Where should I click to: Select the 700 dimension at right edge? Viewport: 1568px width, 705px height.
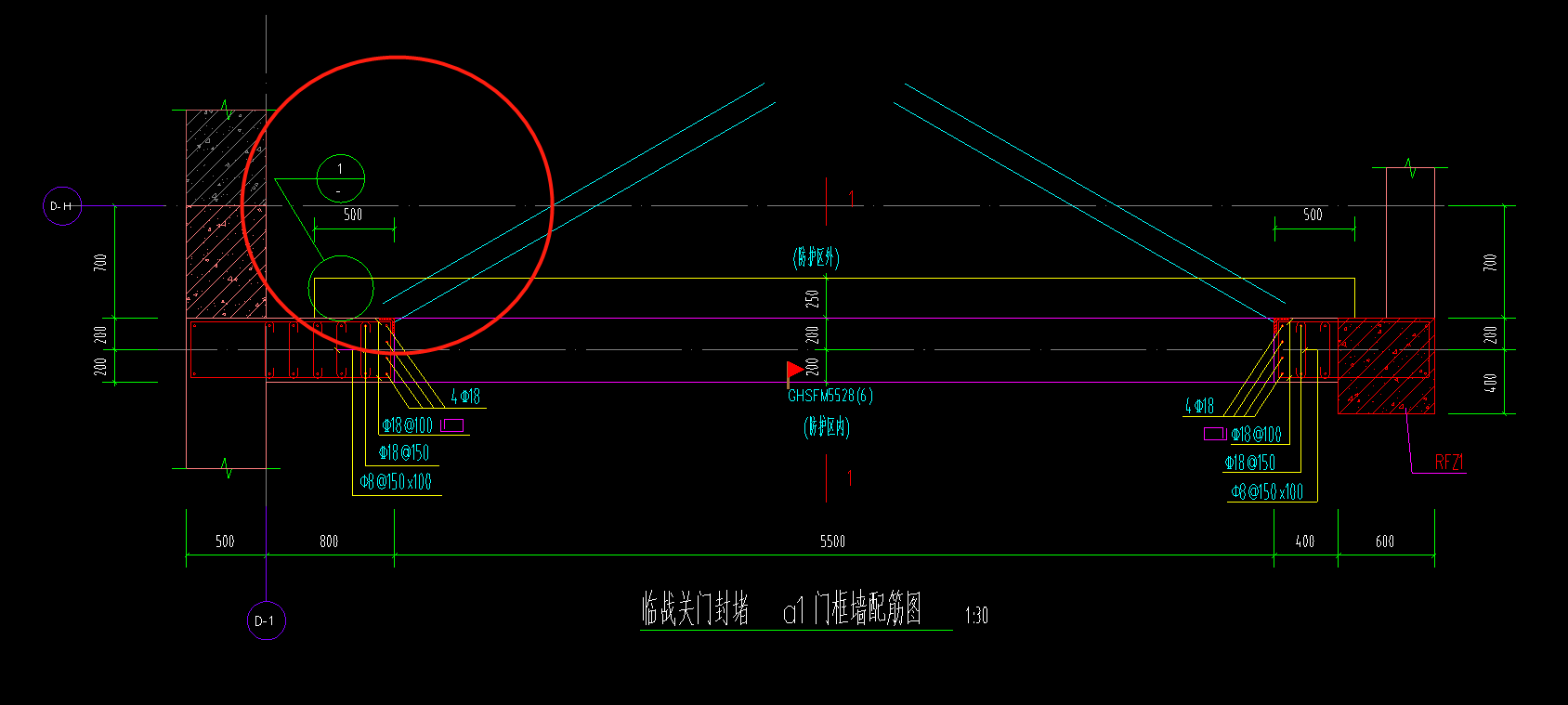tap(1490, 262)
